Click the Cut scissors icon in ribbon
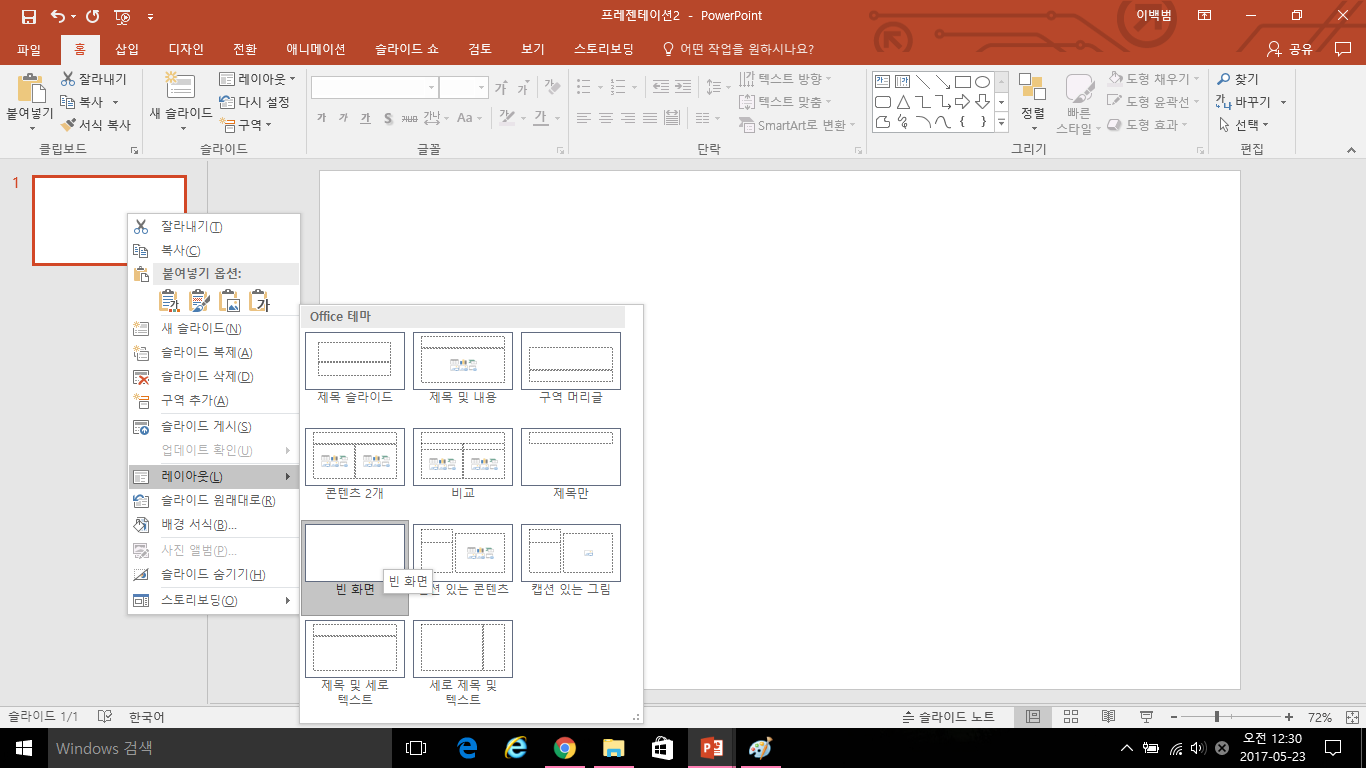The width and height of the screenshot is (1366, 768). (68, 79)
